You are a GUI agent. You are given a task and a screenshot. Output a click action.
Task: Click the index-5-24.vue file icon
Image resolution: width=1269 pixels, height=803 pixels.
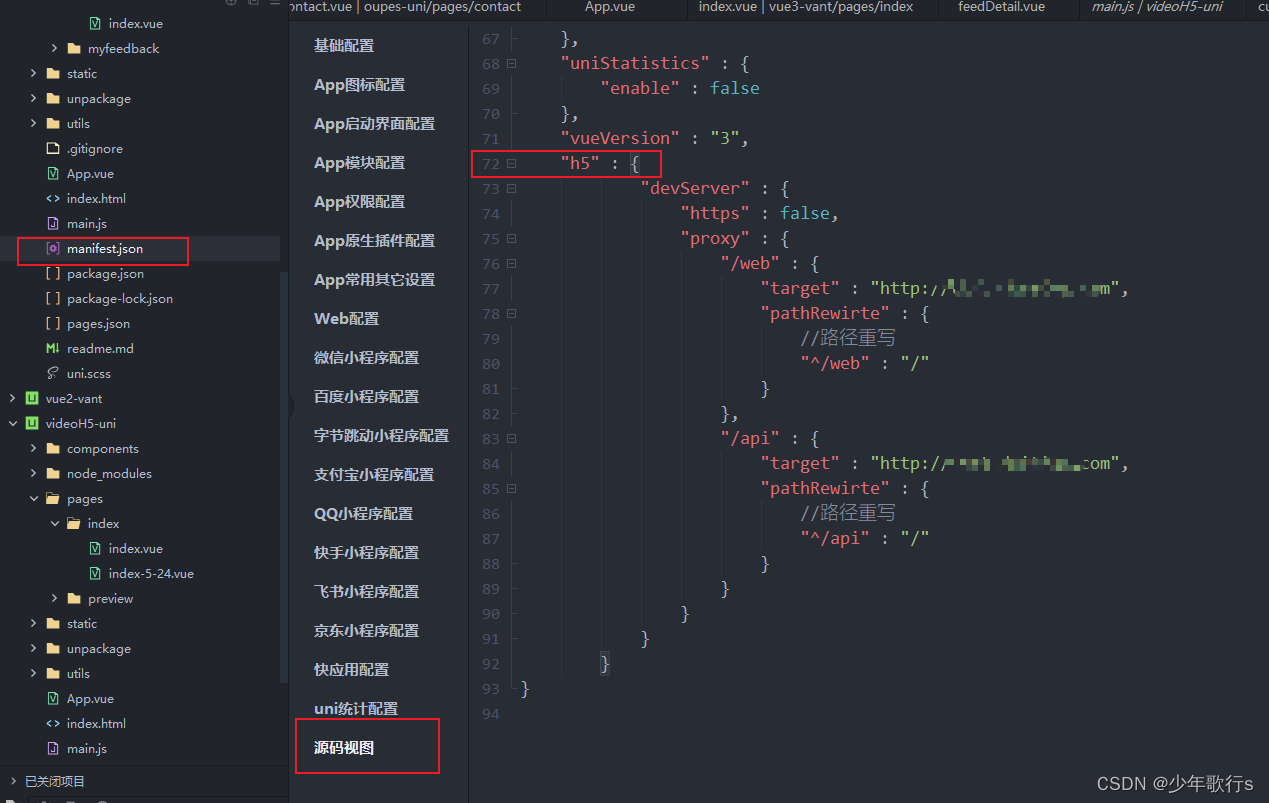pos(95,573)
